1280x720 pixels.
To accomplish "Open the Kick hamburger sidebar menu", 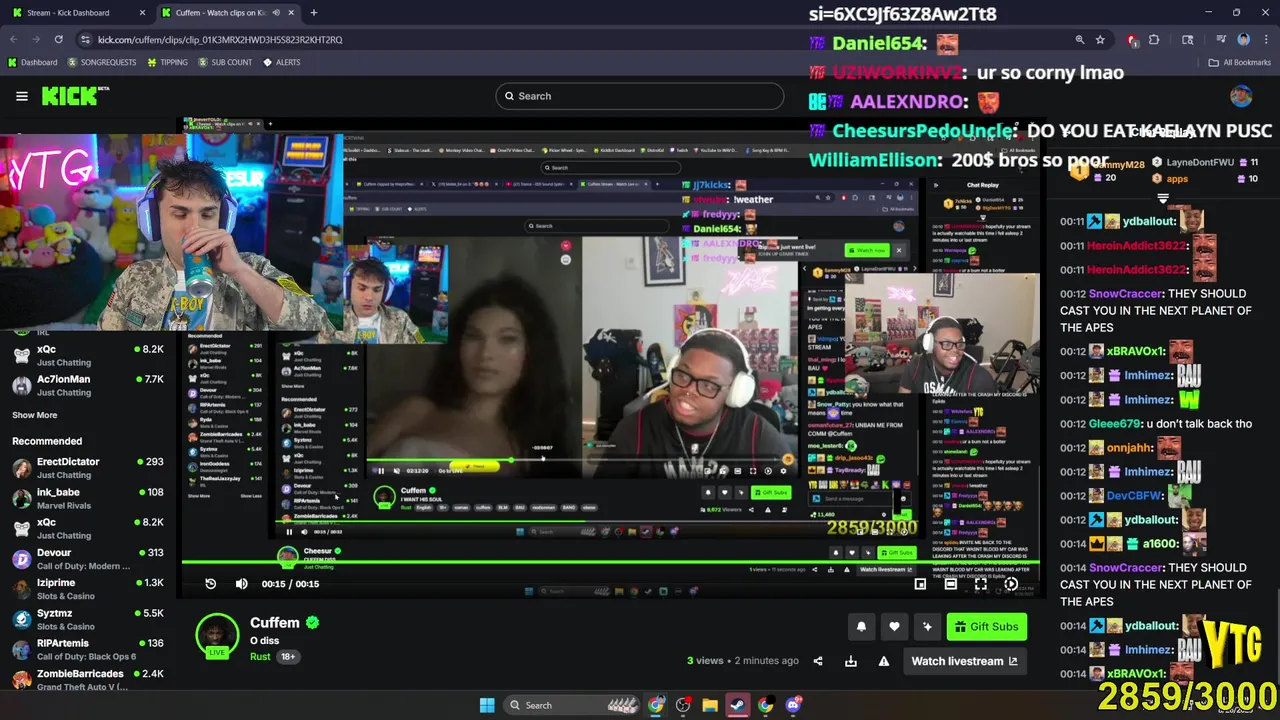I will [x=22, y=96].
